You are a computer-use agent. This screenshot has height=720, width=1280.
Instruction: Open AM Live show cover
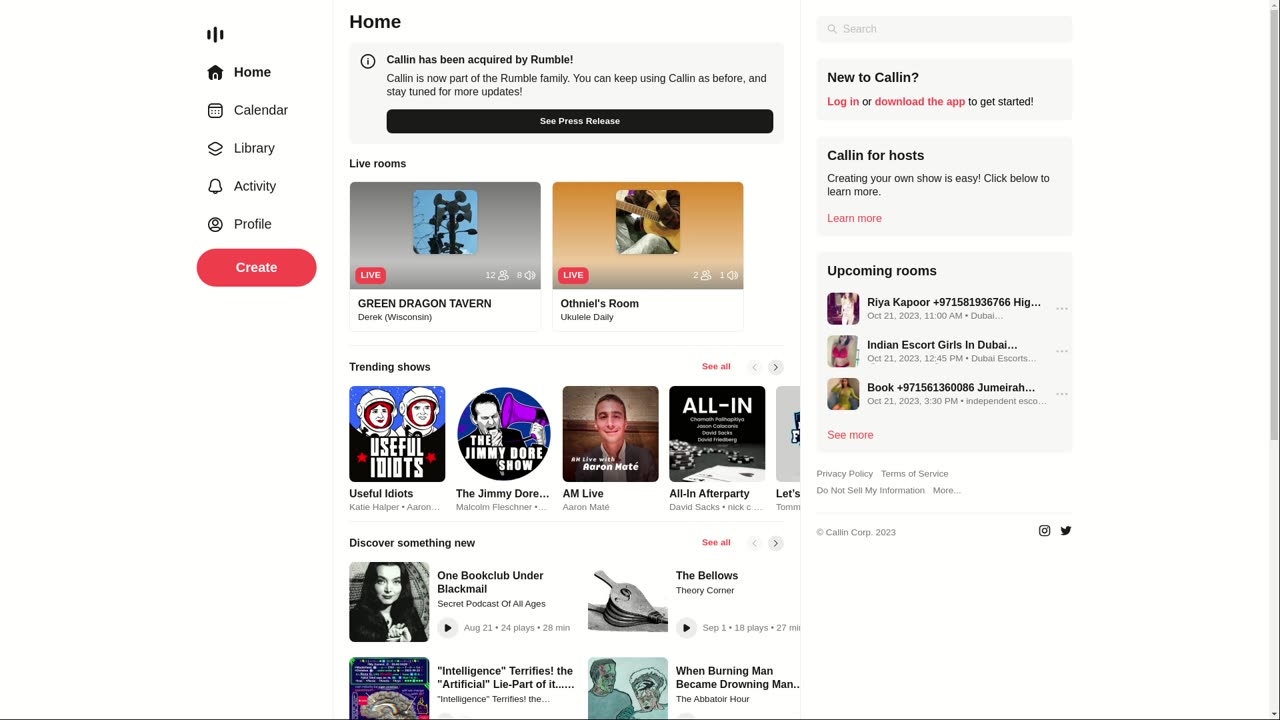pyautogui.click(x=610, y=434)
